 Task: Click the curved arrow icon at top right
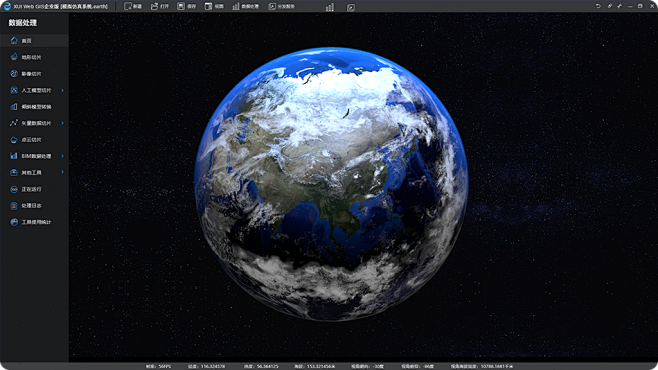pyautogui.click(x=598, y=6)
